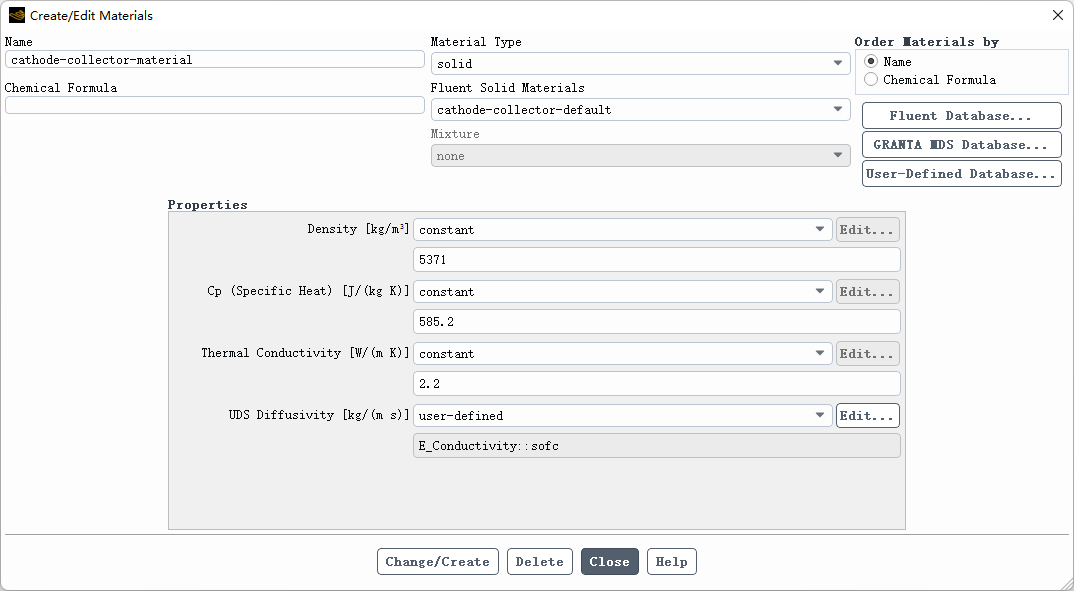Click the material Name input field

click(x=214, y=60)
